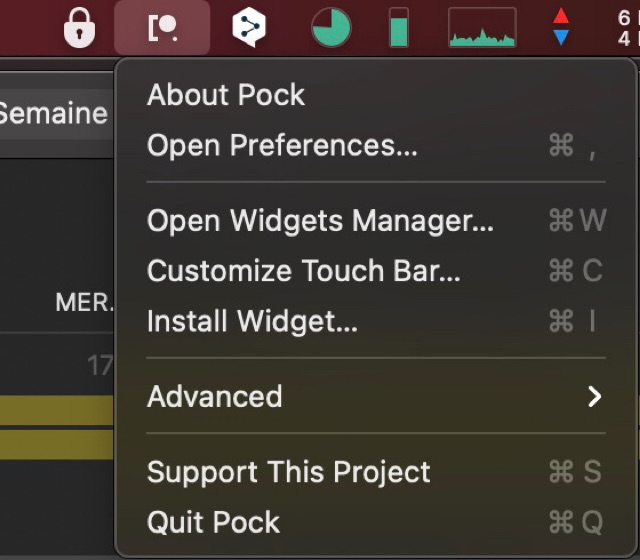The width and height of the screenshot is (640, 560).
Task: Select About Pock from the menu
Action: 226,95
